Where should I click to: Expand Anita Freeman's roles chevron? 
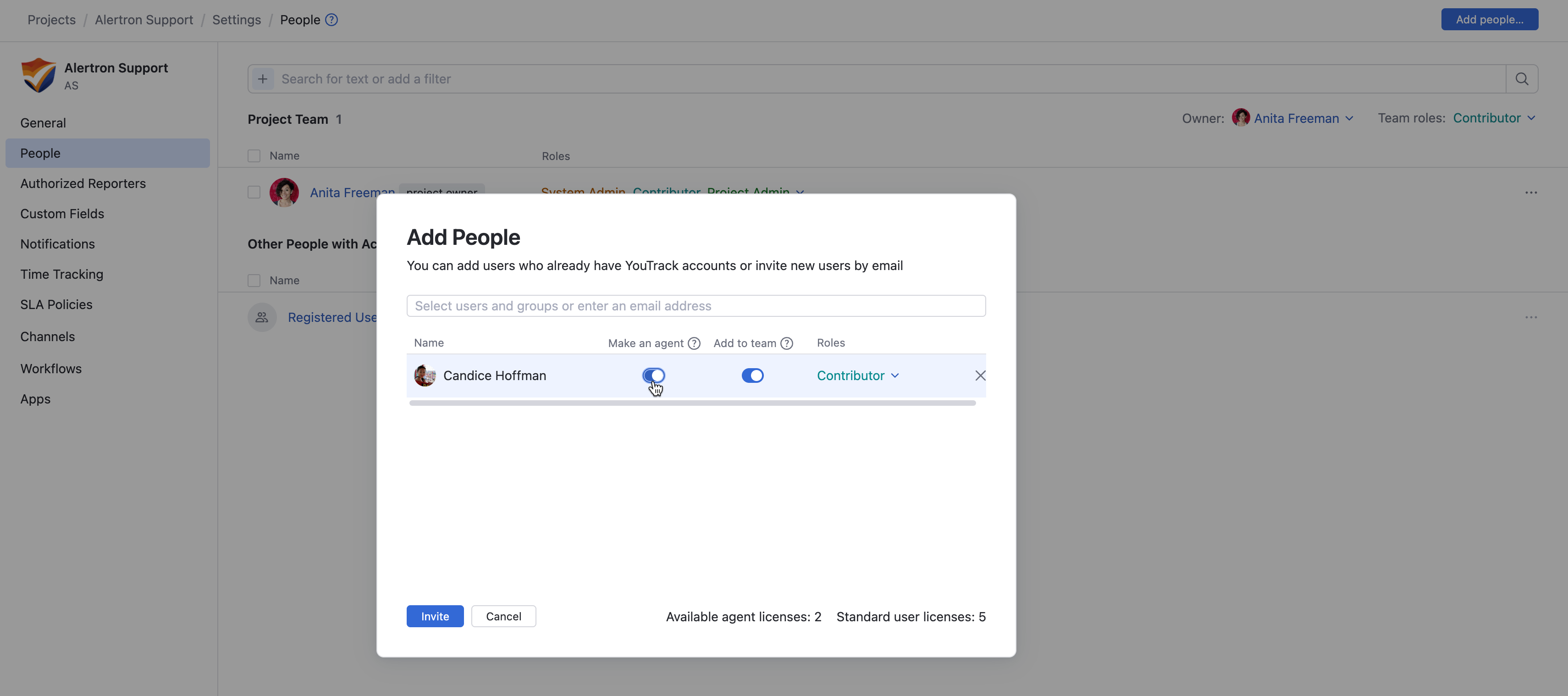pyautogui.click(x=800, y=193)
